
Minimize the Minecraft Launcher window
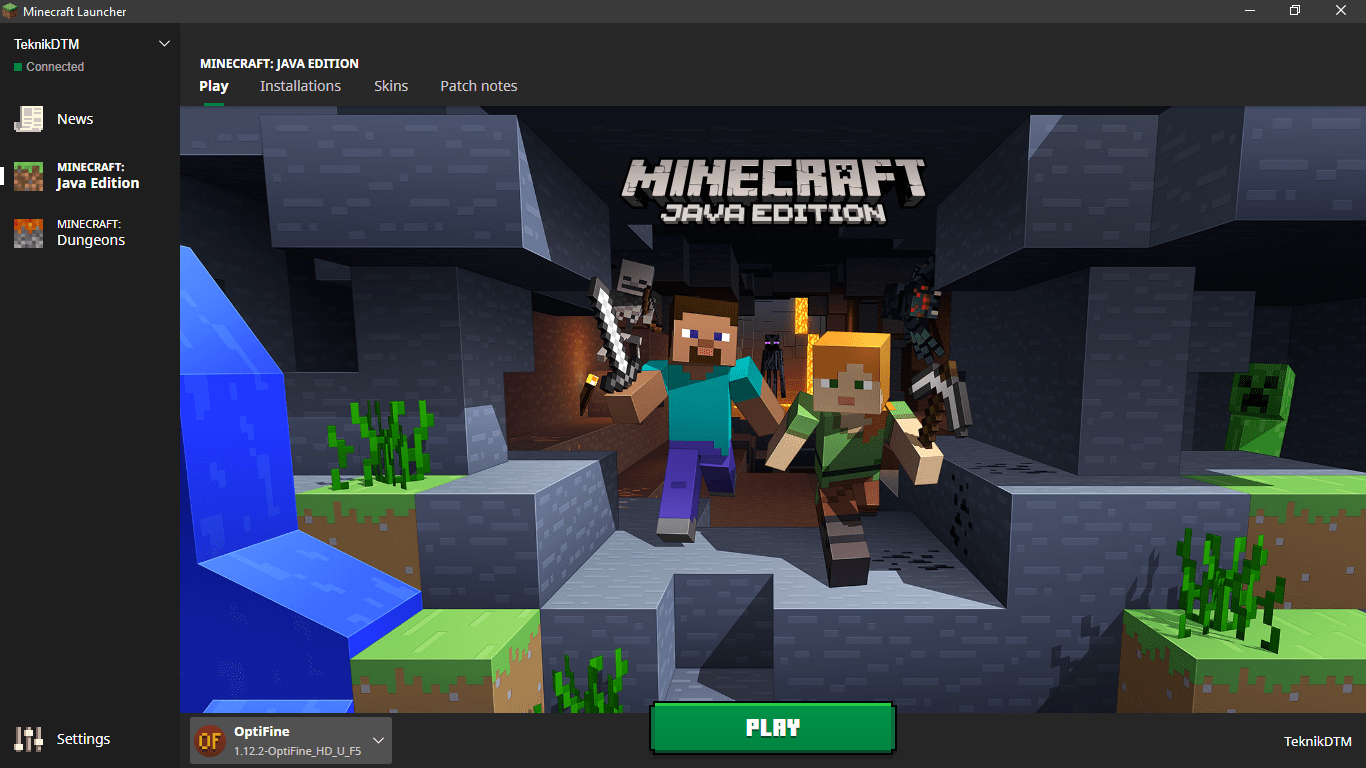click(1249, 10)
